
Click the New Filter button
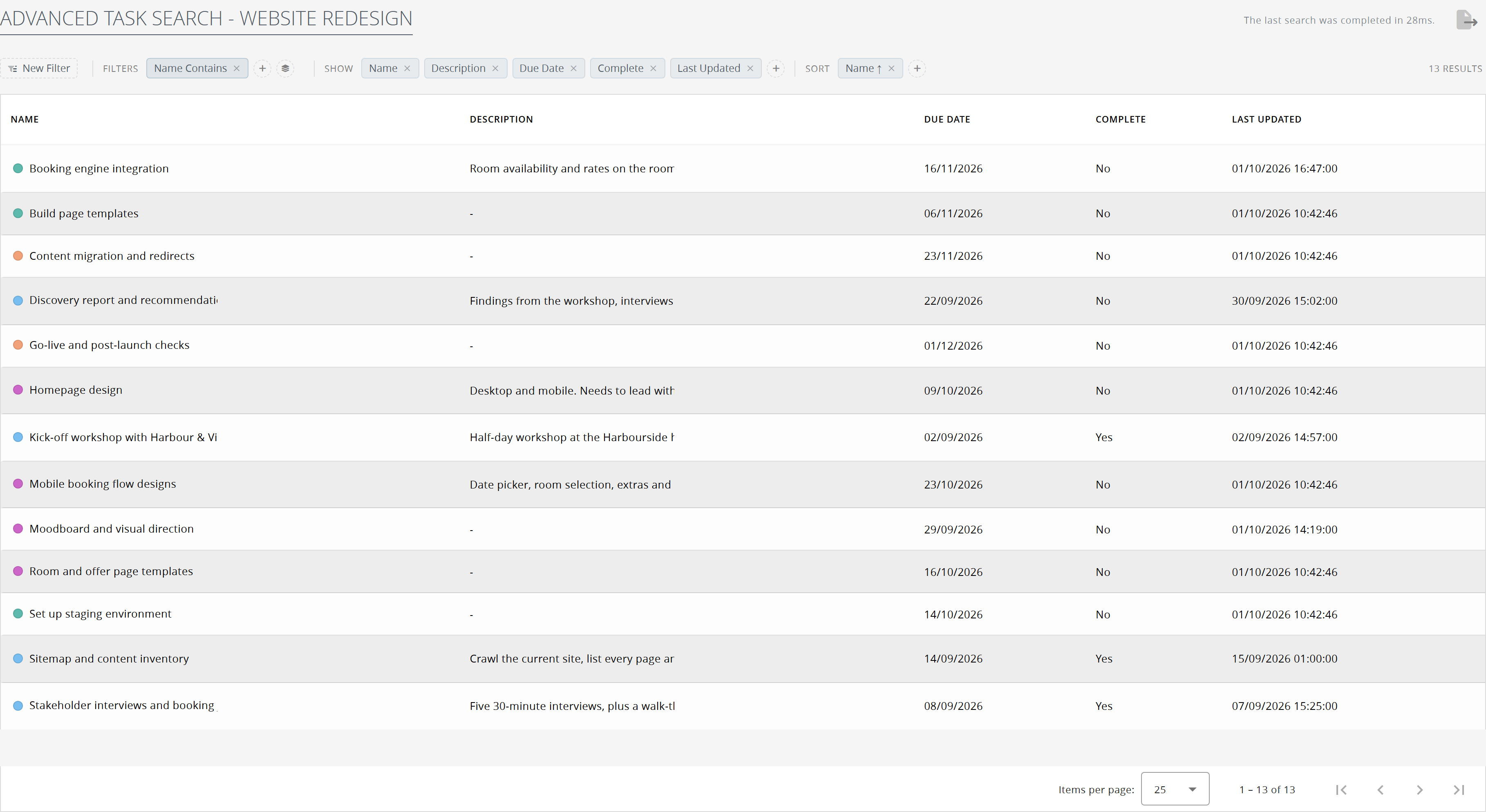click(39, 68)
